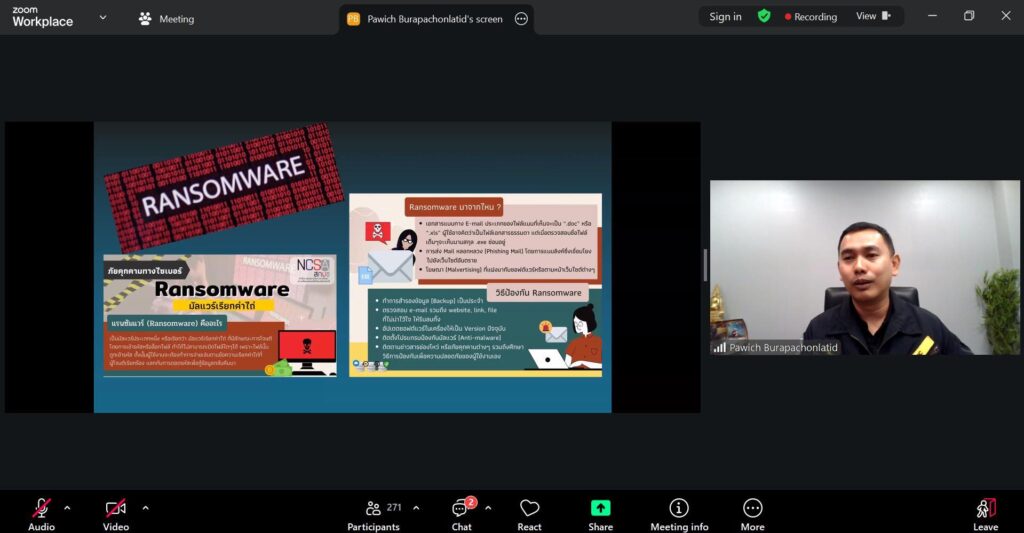Expand video options caret beside Video
The width and height of the screenshot is (1024, 533).
click(145, 508)
